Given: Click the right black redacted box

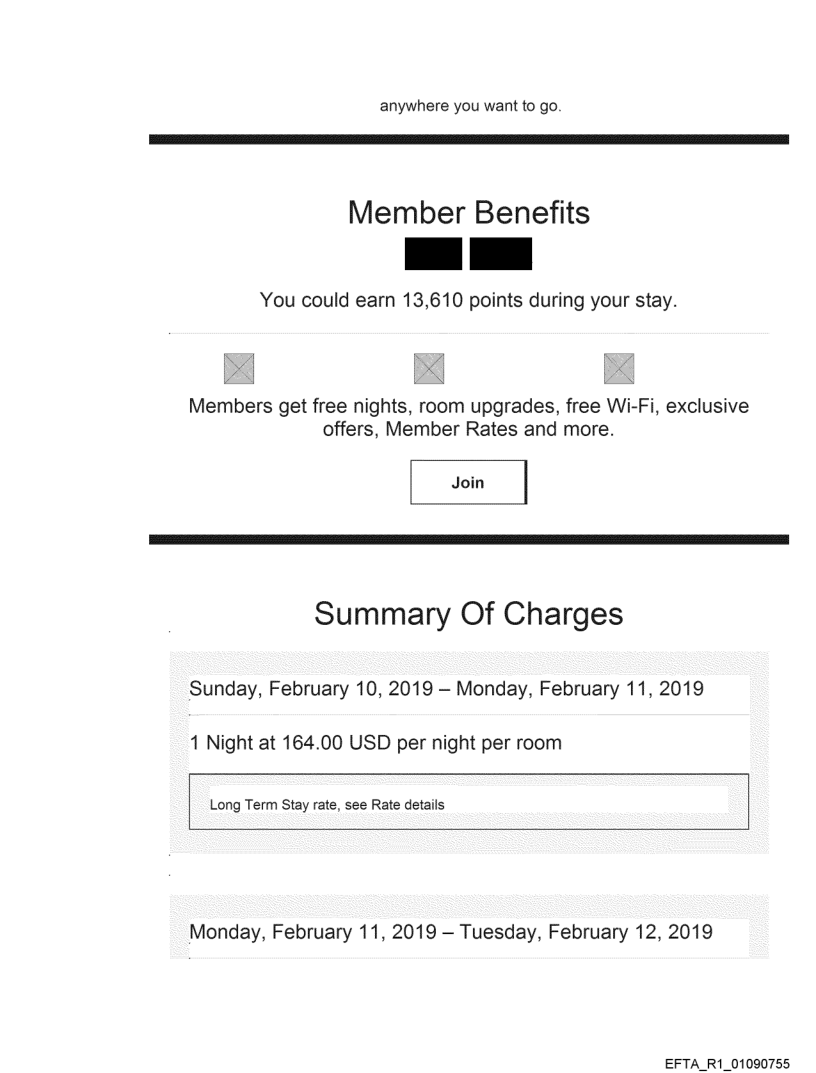Looking at the screenshot, I should [x=500, y=254].
